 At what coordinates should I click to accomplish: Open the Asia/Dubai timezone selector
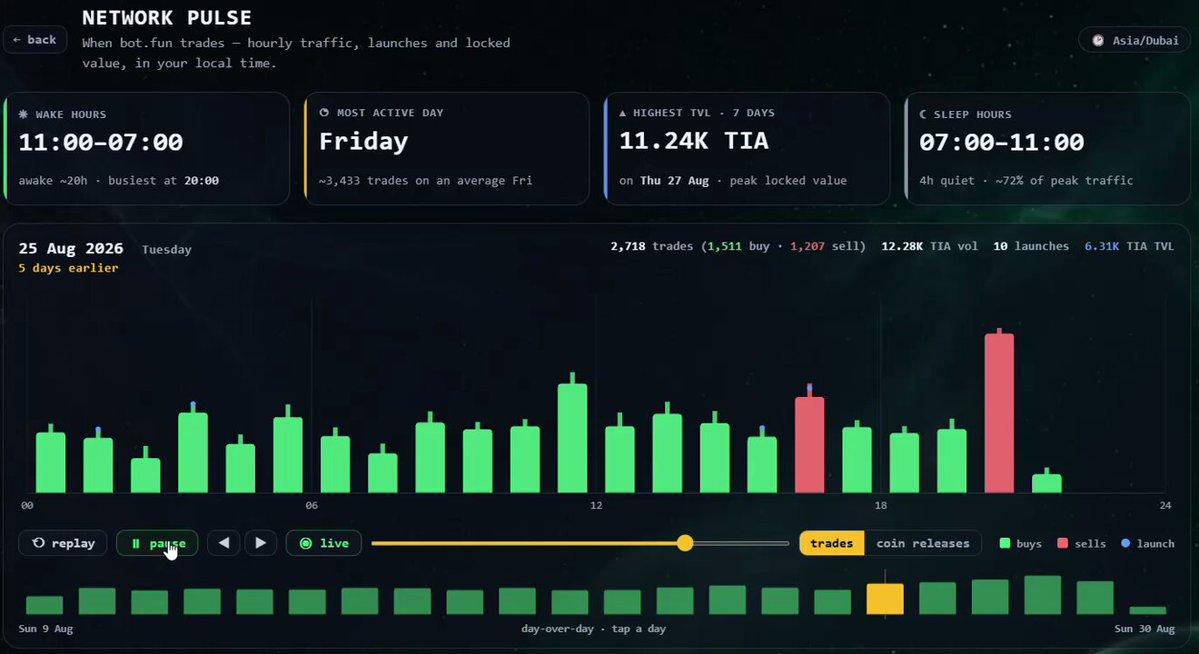(1135, 41)
